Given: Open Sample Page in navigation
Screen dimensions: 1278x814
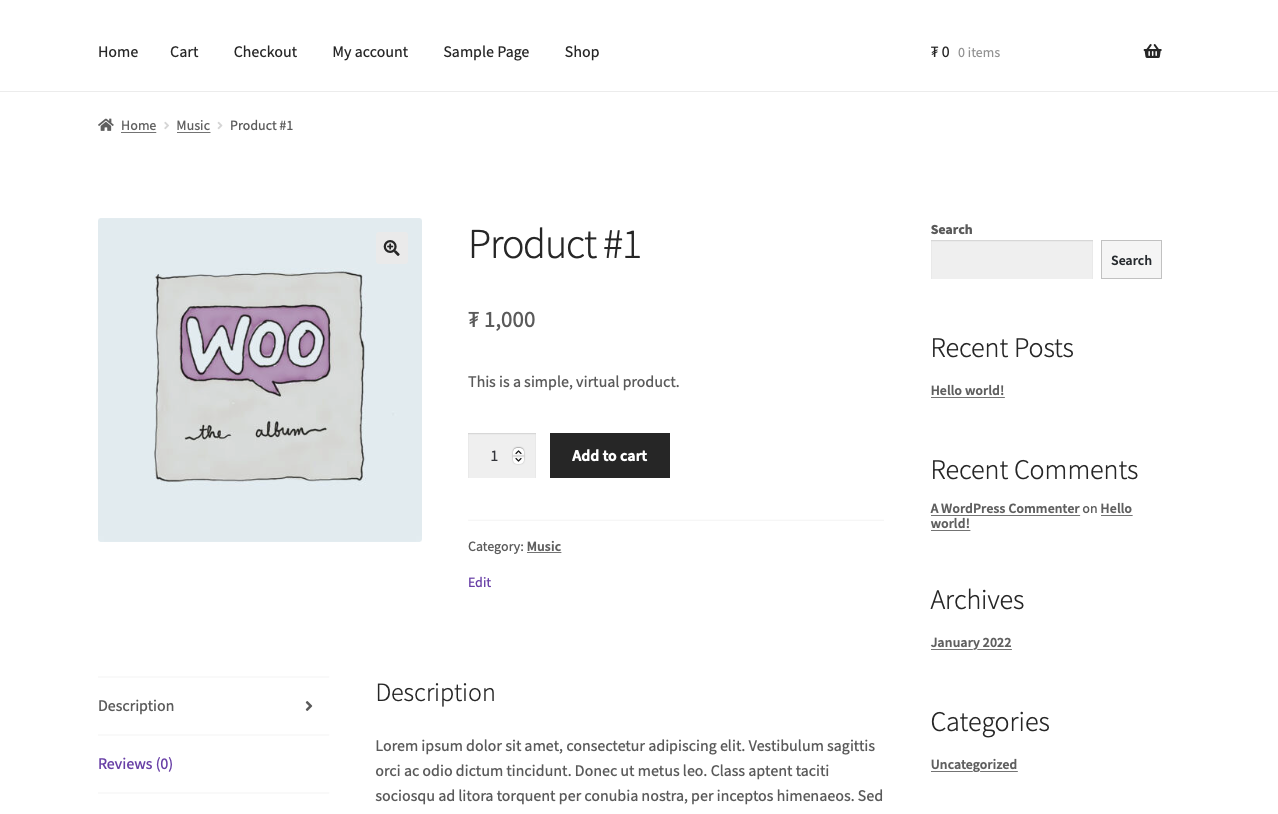Looking at the screenshot, I should point(486,51).
